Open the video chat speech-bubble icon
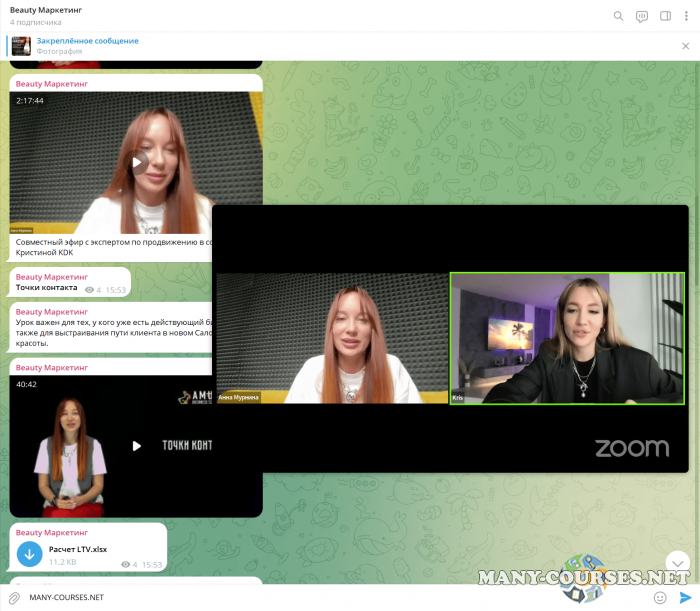700x611 pixels. coord(642,16)
